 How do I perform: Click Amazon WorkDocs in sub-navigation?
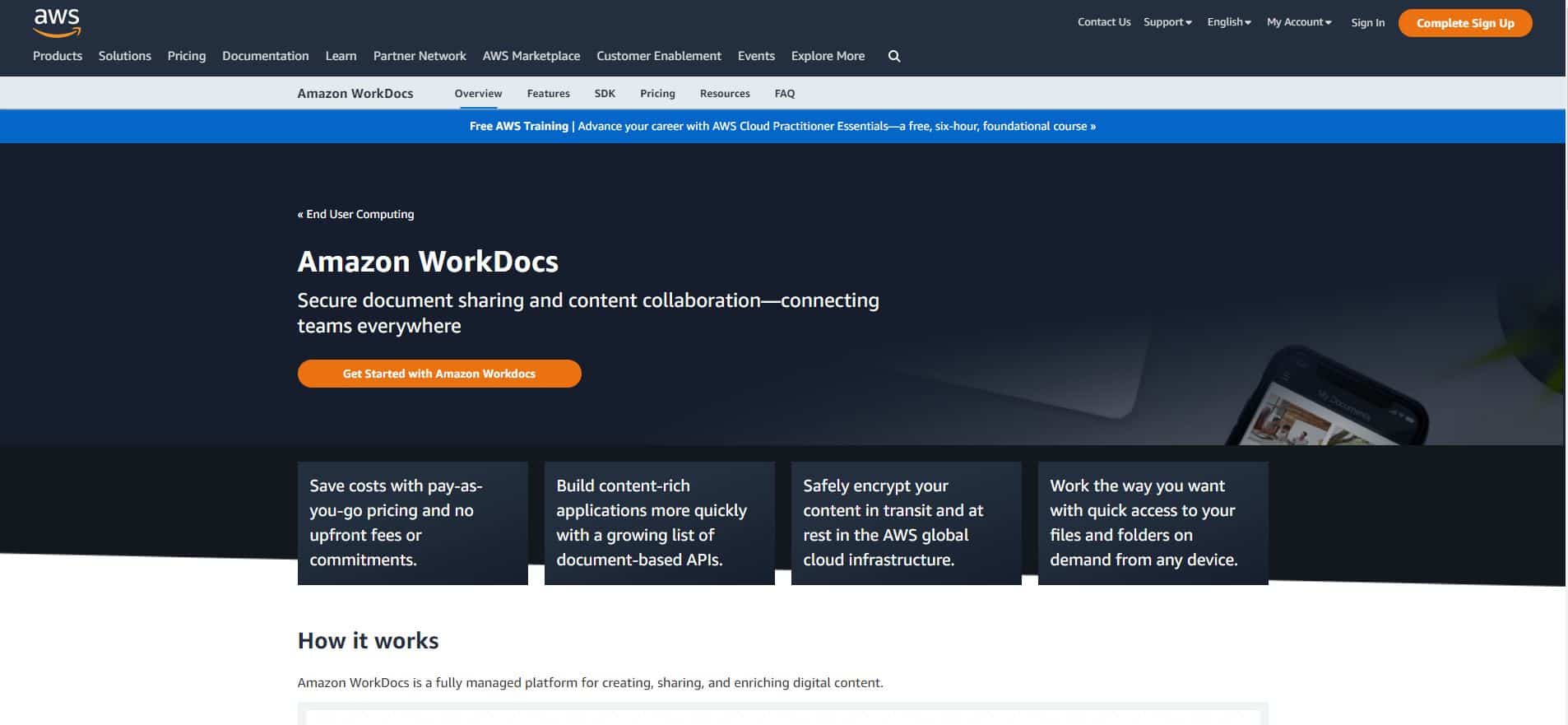tap(355, 94)
